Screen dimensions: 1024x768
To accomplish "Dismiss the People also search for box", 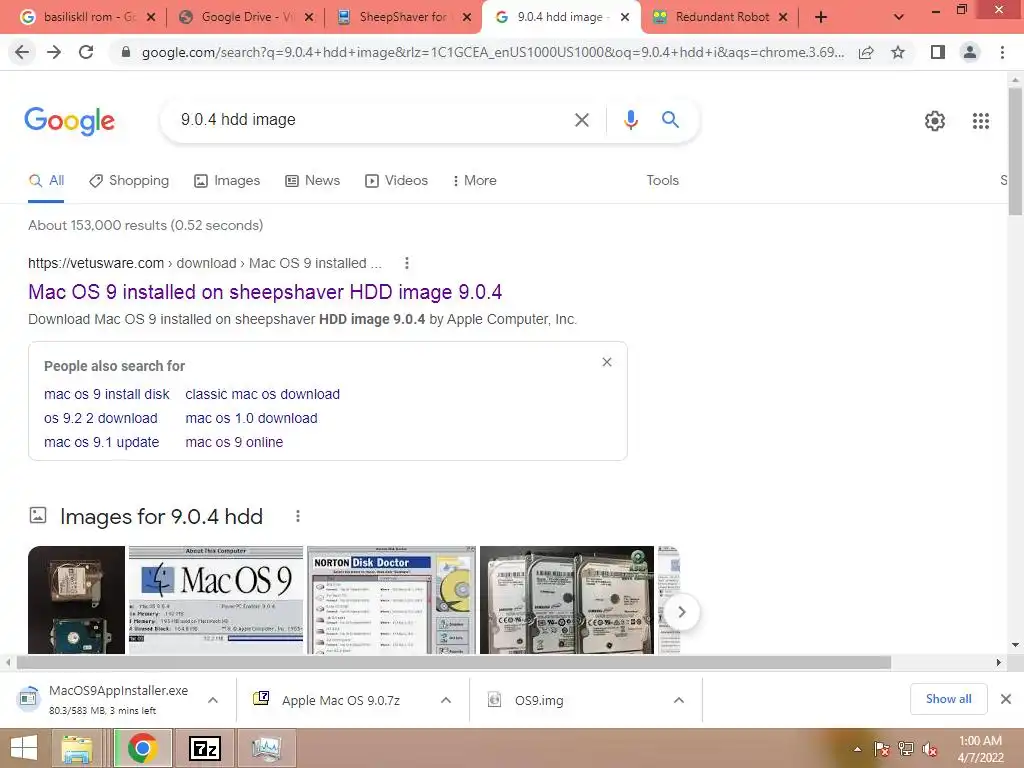I will click(x=607, y=362).
